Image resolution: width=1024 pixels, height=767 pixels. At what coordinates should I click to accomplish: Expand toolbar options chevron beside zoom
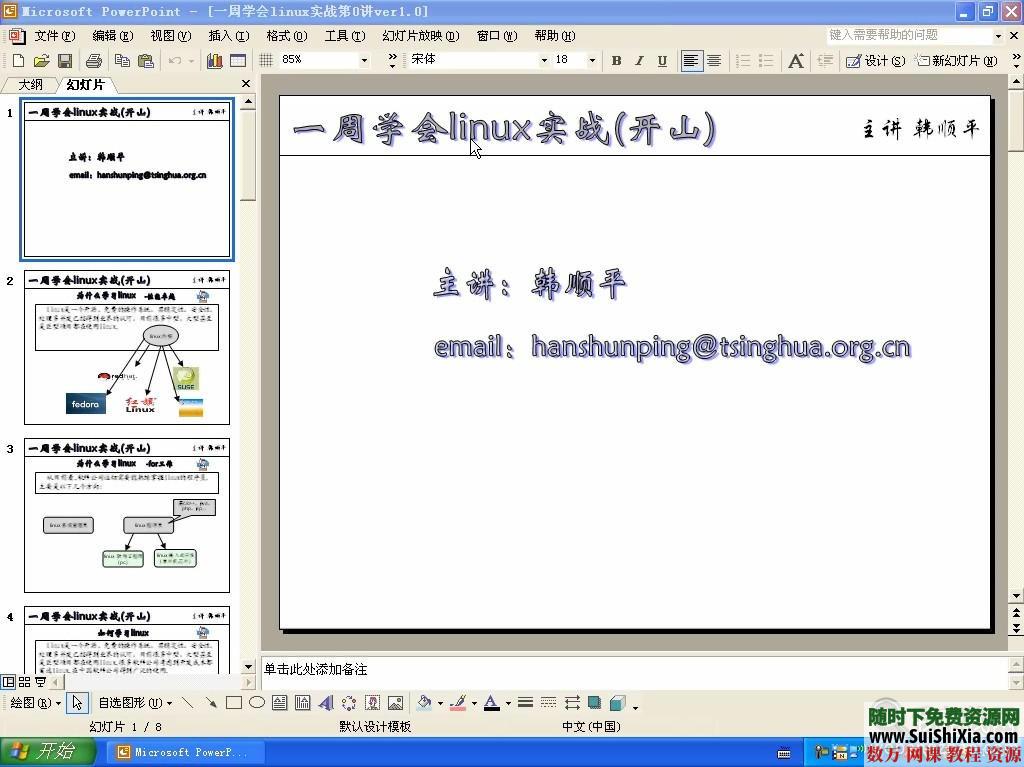click(x=392, y=61)
